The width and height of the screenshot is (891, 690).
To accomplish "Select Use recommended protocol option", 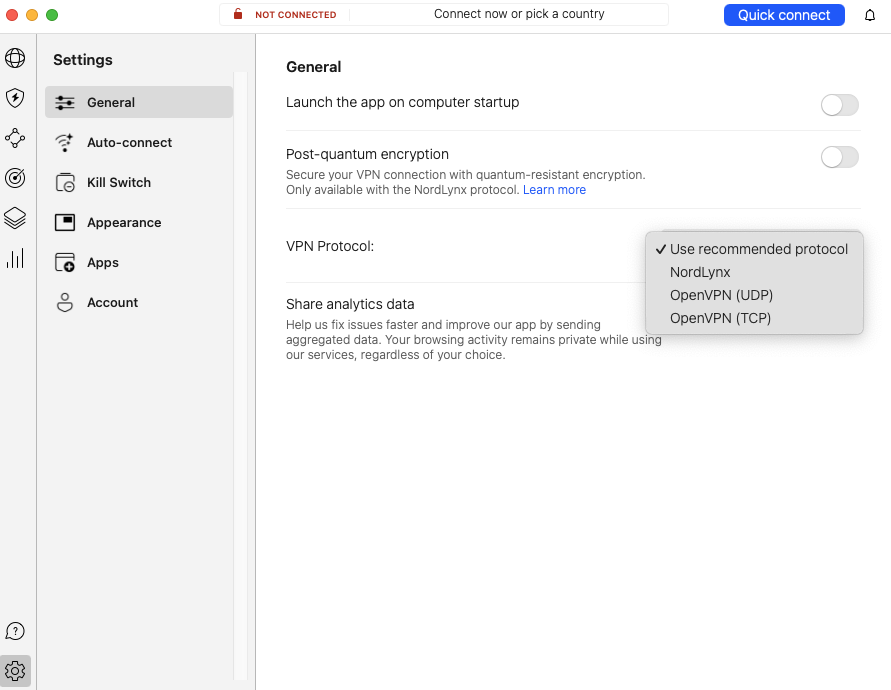I will point(758,249).
